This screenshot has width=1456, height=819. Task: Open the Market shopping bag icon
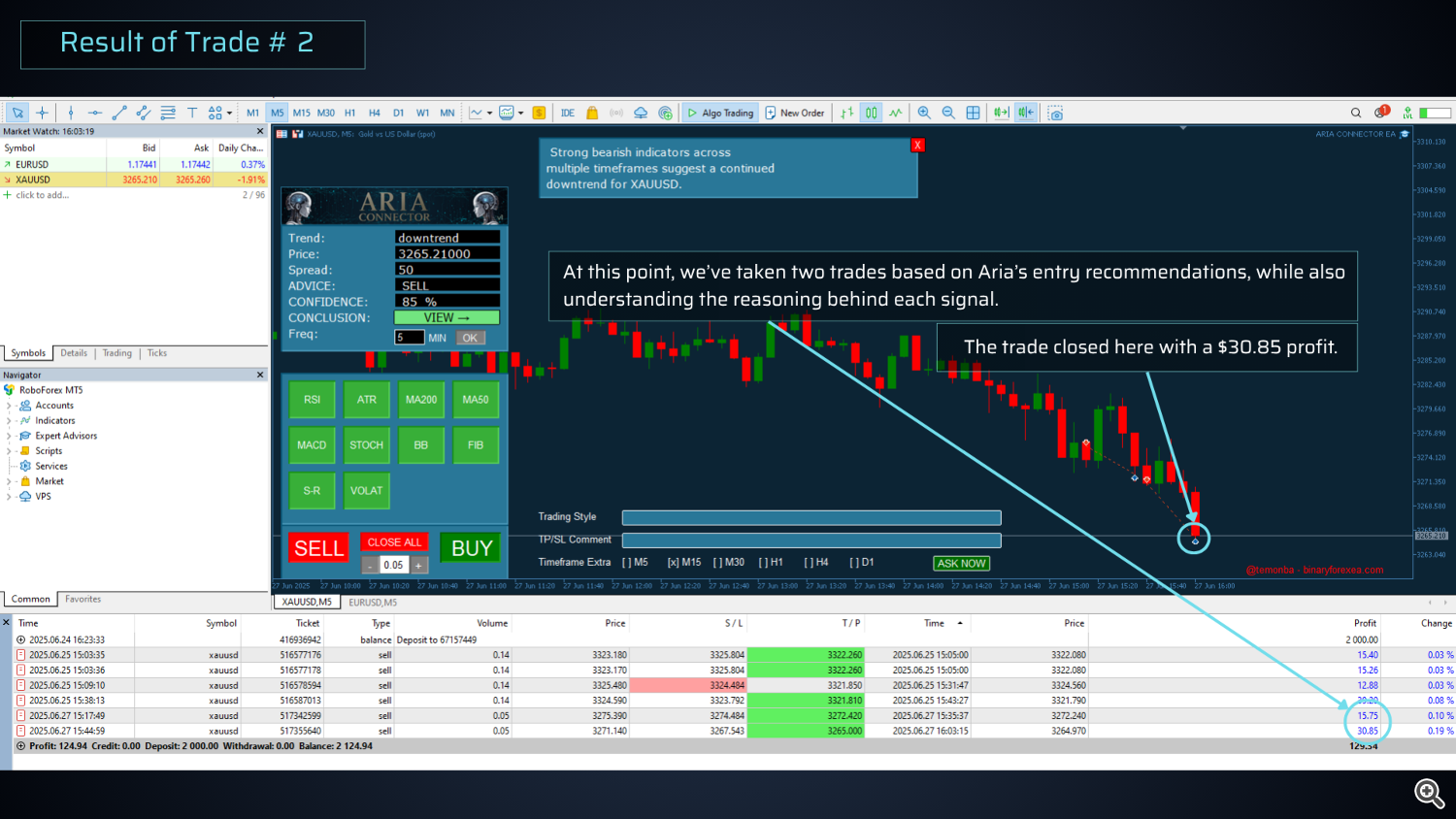point(592,113)
